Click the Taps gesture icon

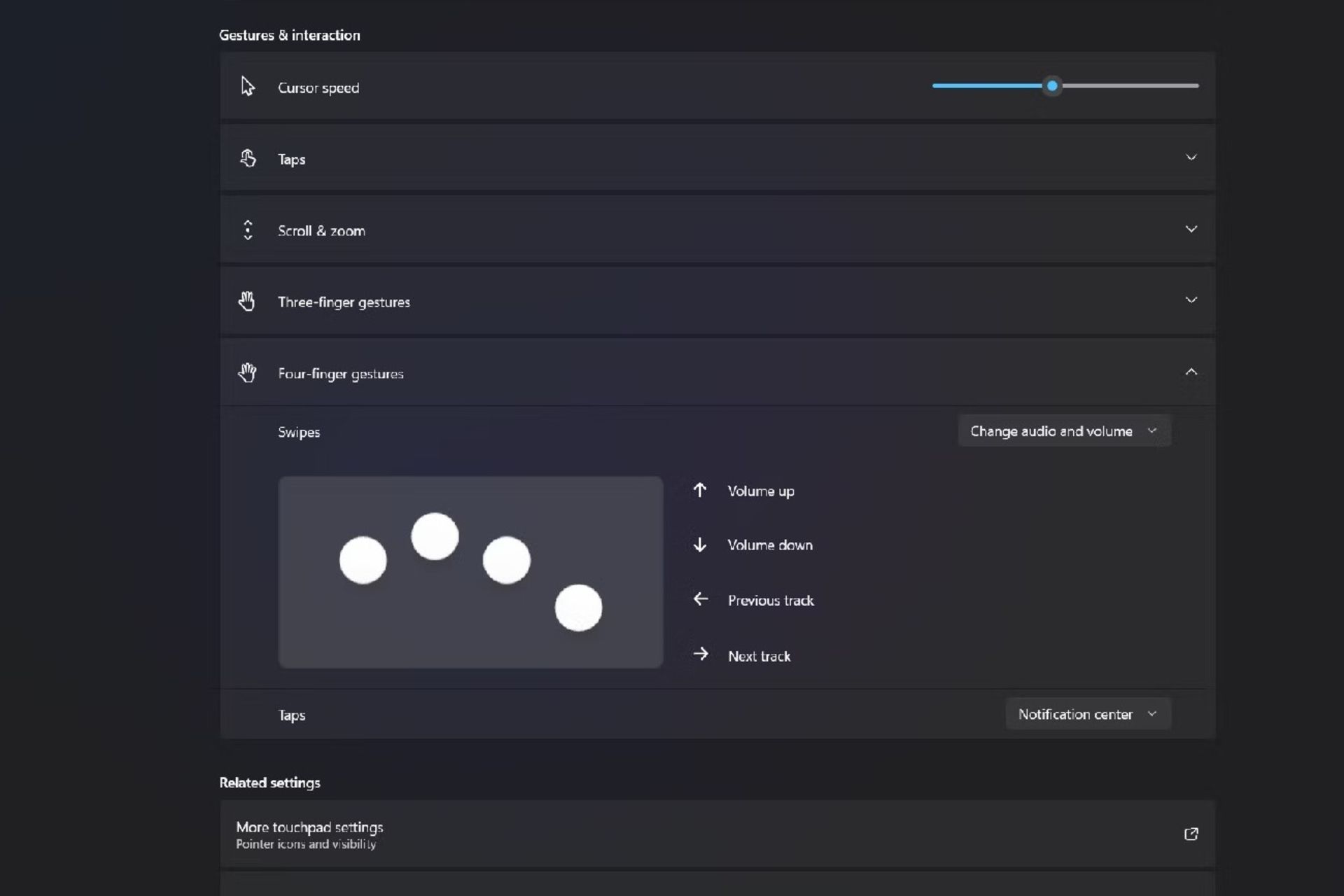click(247, 158)
